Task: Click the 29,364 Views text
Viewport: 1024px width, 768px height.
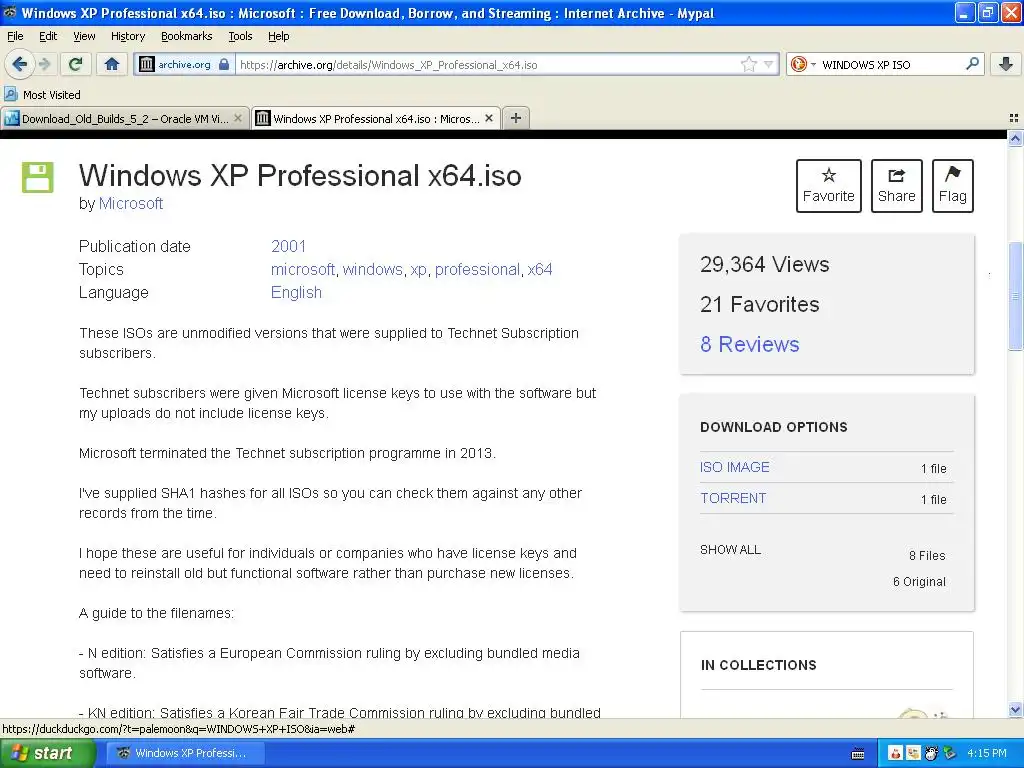Action: coord(764,264)
